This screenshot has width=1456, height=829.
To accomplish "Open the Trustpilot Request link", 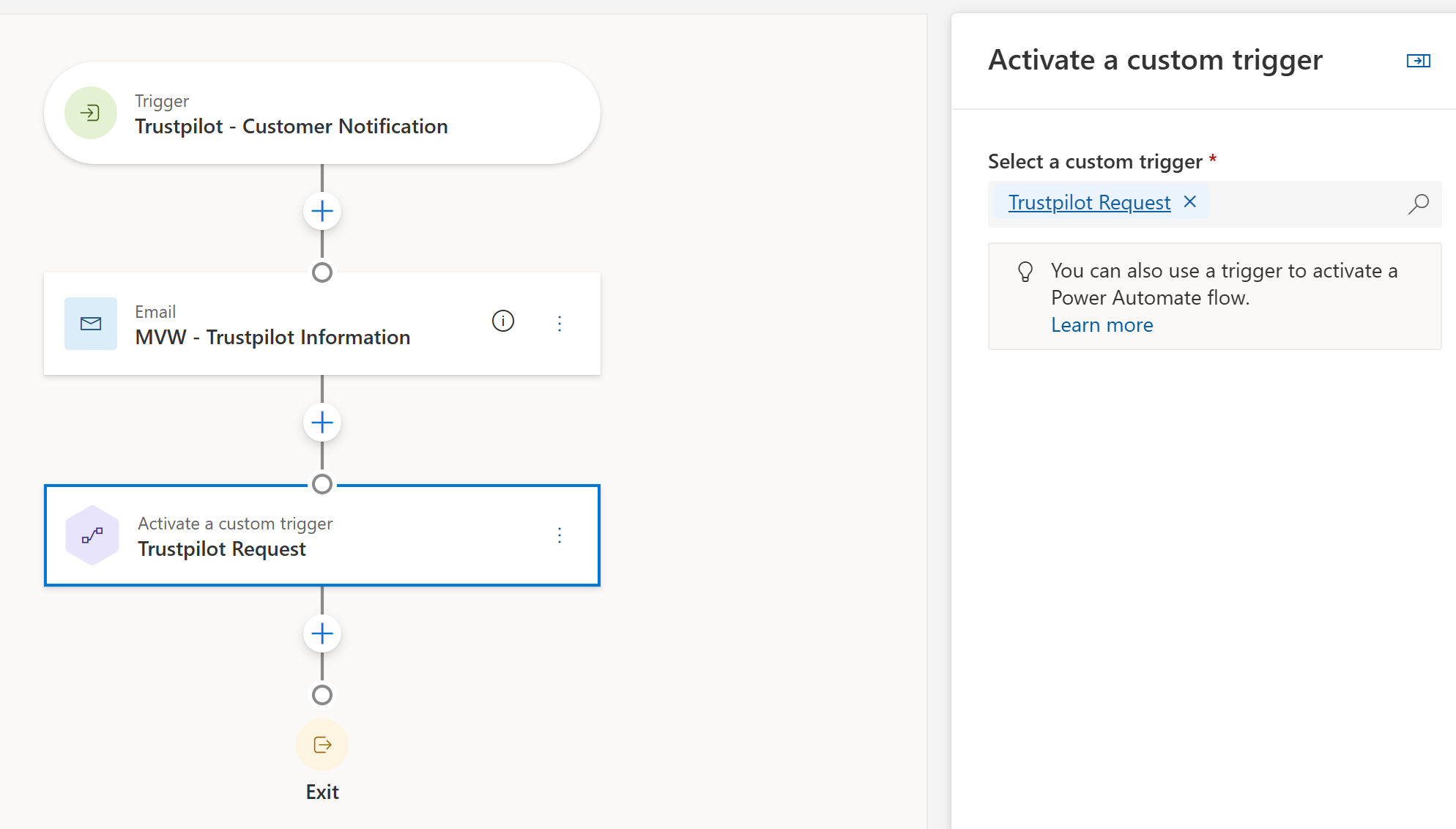I will pyautogui.click(x=1089, y=203).
